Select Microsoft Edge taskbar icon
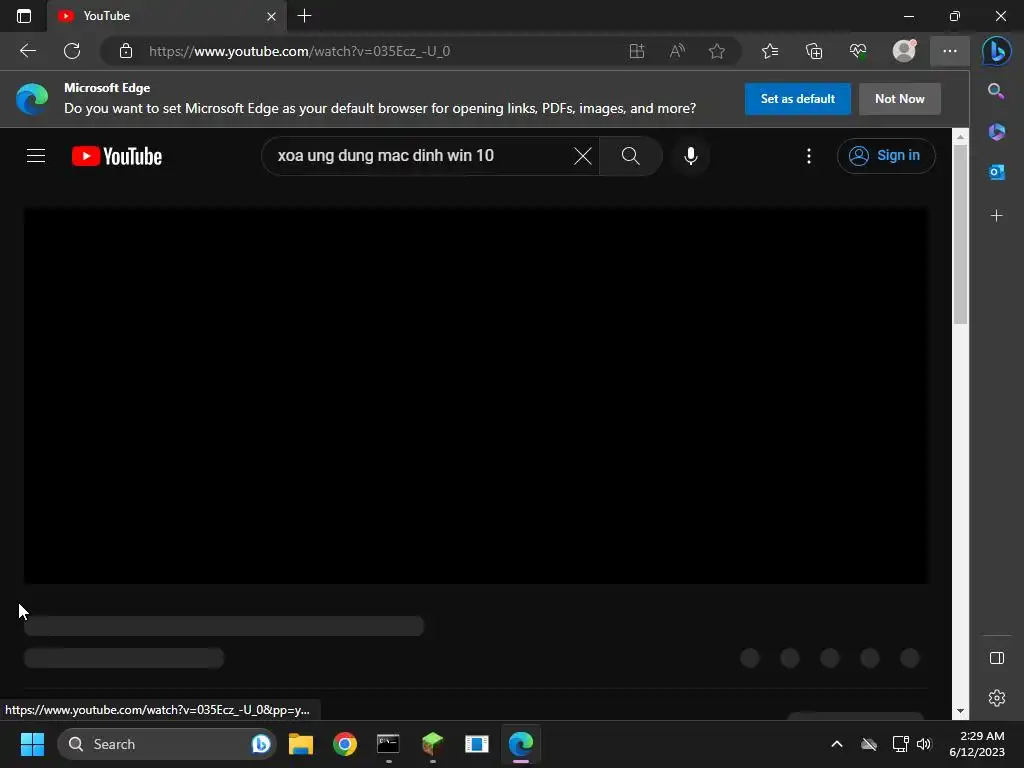 (x=520, y=744)
